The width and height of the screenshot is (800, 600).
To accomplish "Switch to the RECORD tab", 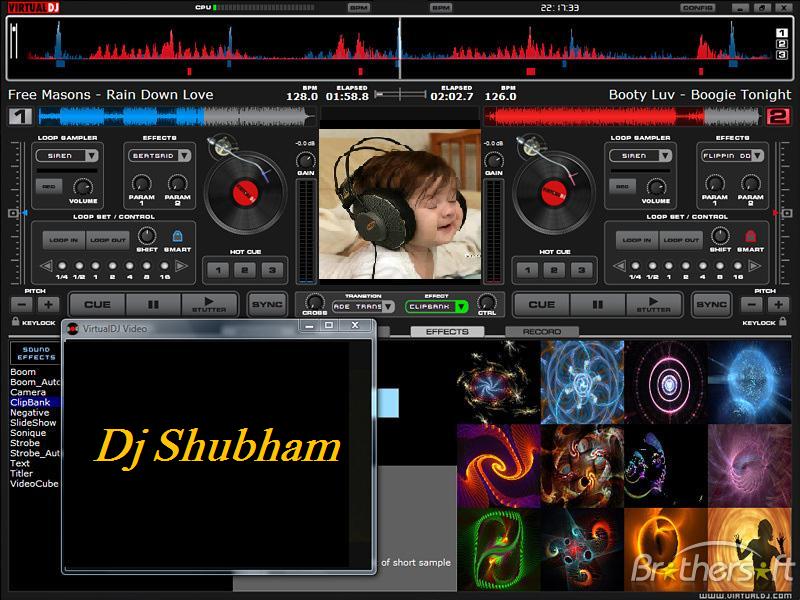I will [542, 332].
